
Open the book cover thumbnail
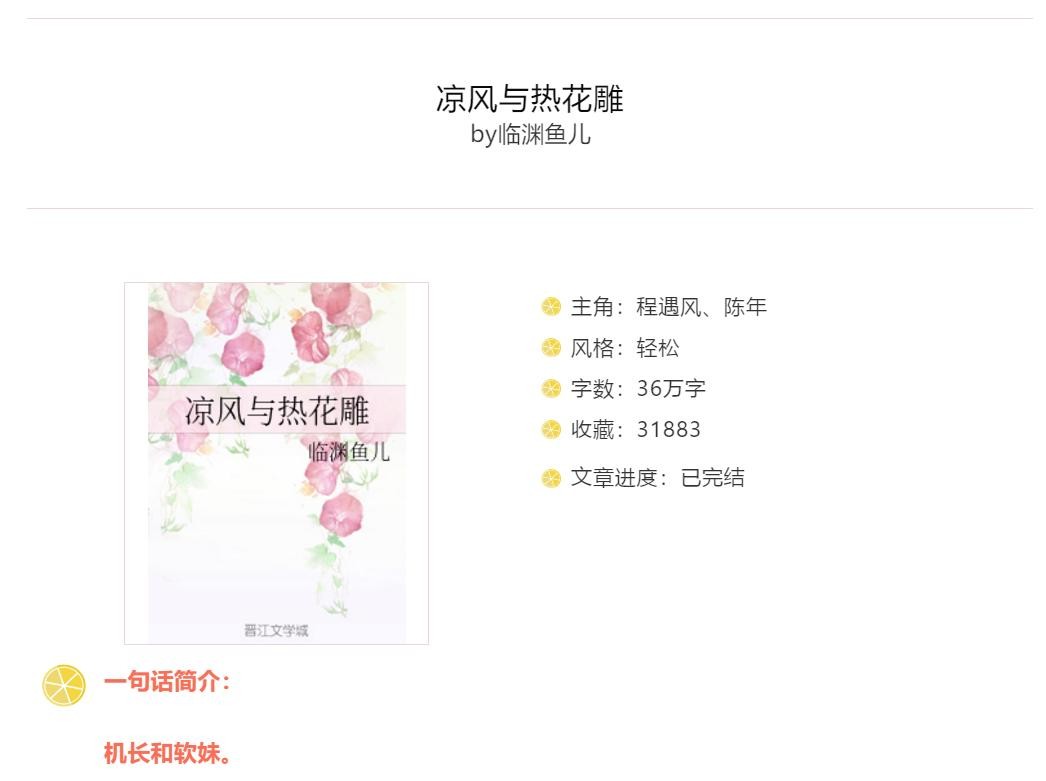click(x=276, y=464)
